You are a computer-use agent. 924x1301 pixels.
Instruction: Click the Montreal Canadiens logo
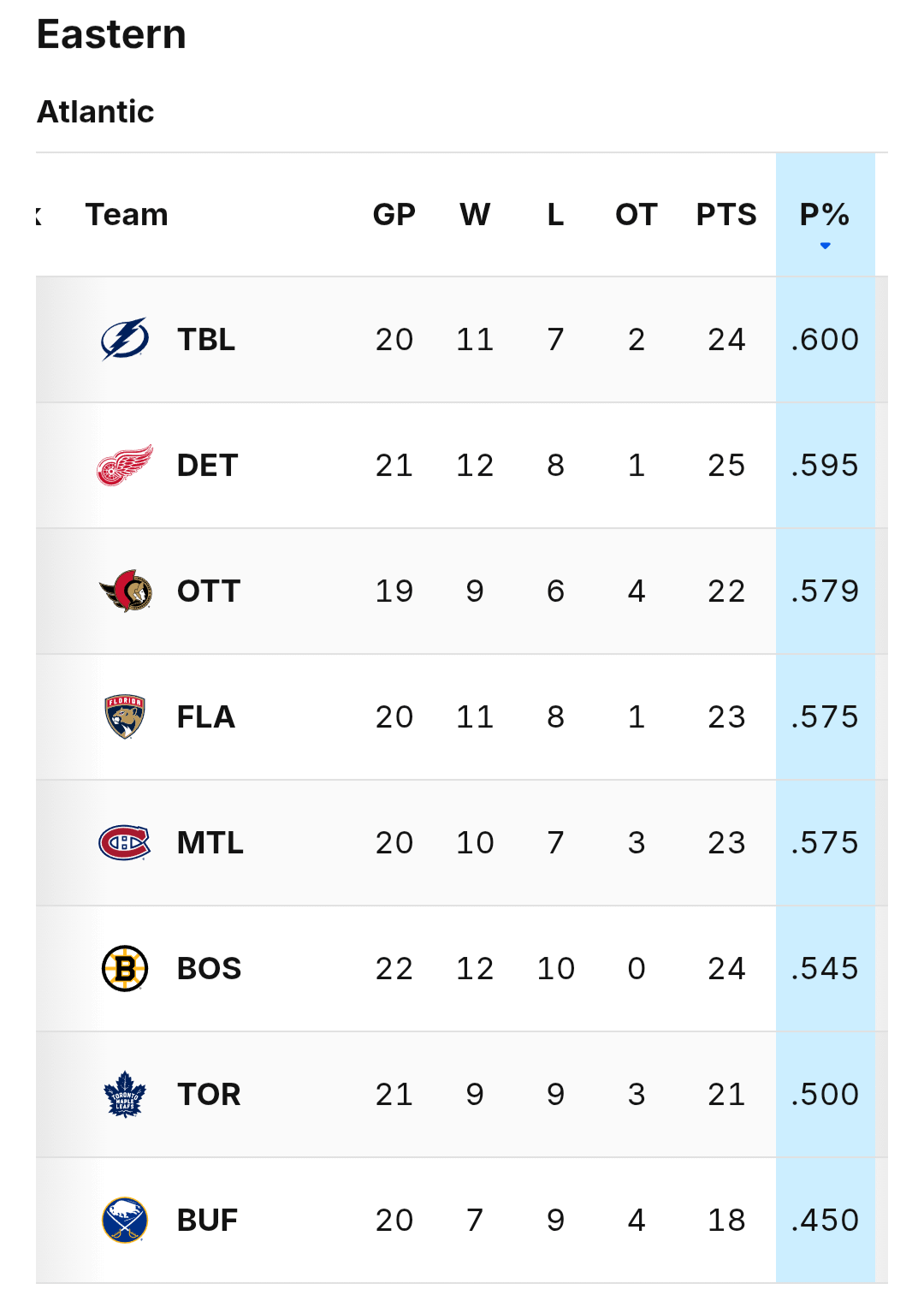125,842
